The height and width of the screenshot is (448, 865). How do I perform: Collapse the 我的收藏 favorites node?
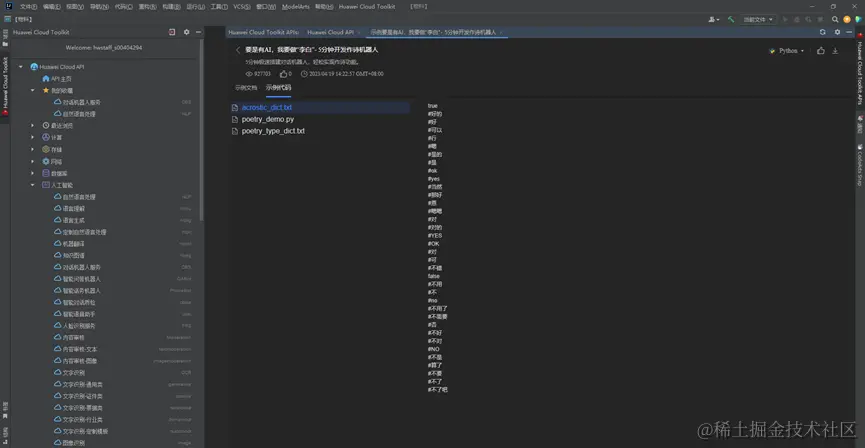(33, 90)
